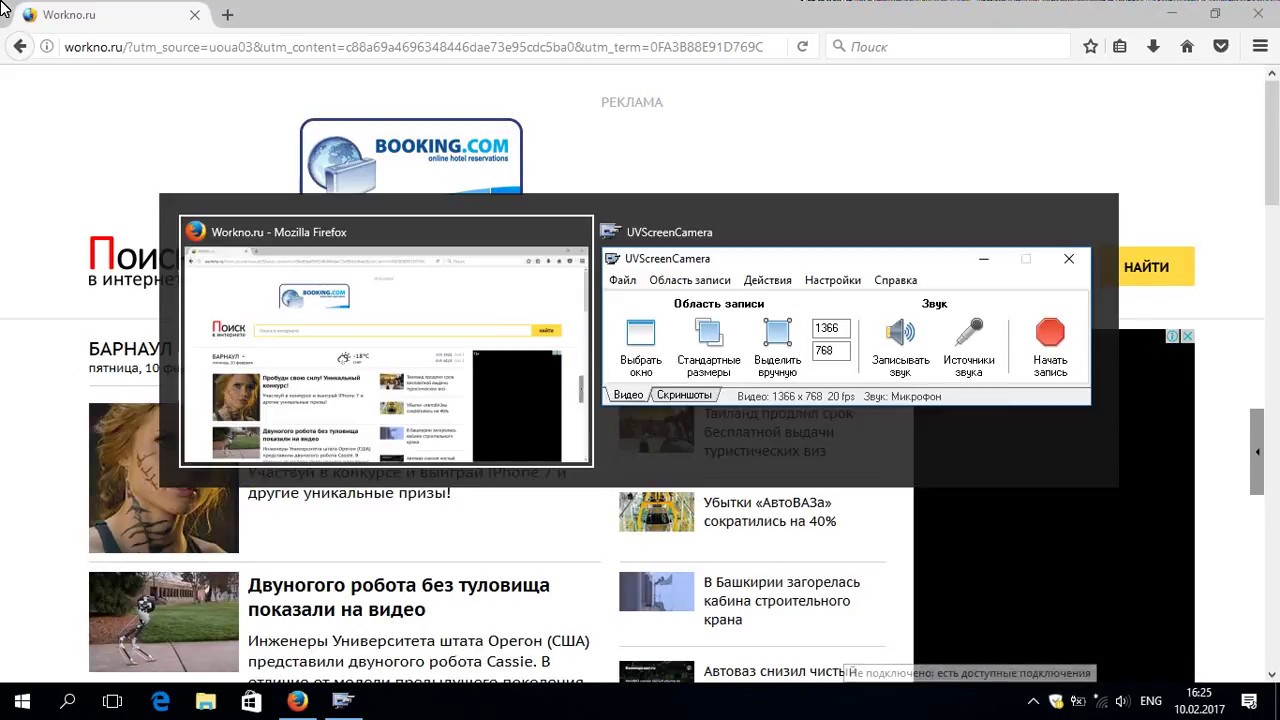Go to the Firefox home page icon
This screenshot has width=1280, height=720.
click(x=1187, y=46)
